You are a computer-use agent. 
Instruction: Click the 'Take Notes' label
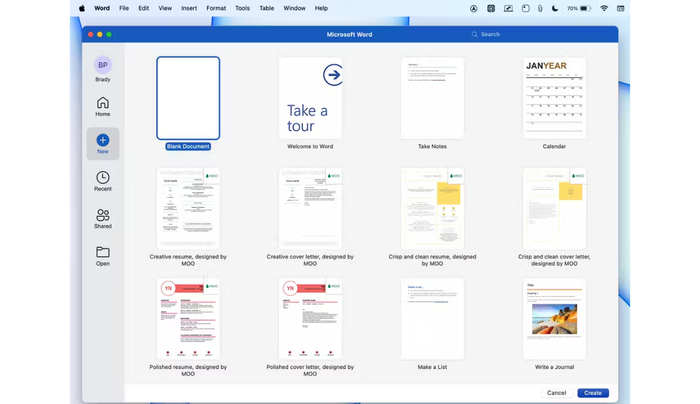click(x=432, y=146)
